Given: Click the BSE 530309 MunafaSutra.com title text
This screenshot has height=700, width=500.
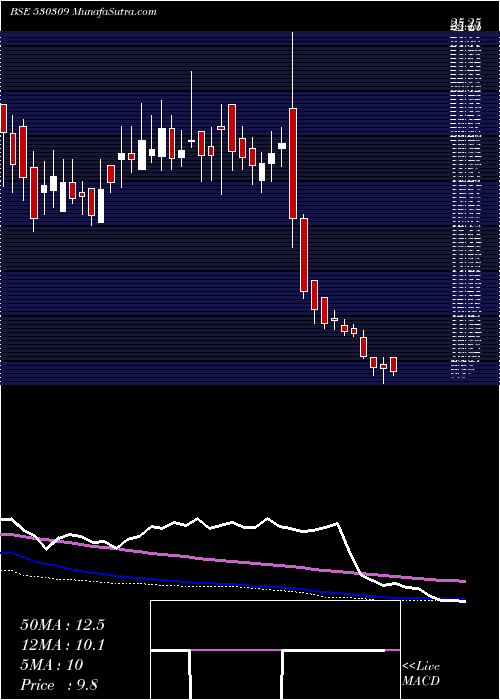Looking at the screenshot, I should (x=83, y=12).
